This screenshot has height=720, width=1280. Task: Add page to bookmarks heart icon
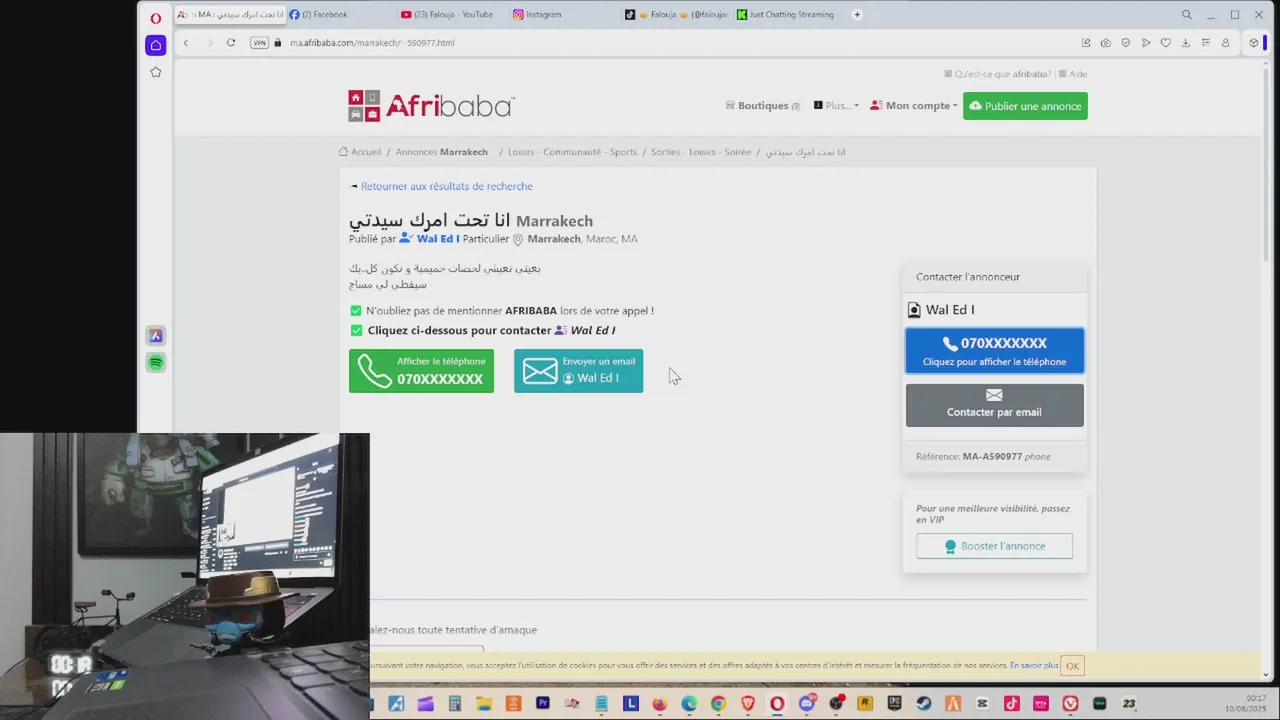coord(1166,43)
